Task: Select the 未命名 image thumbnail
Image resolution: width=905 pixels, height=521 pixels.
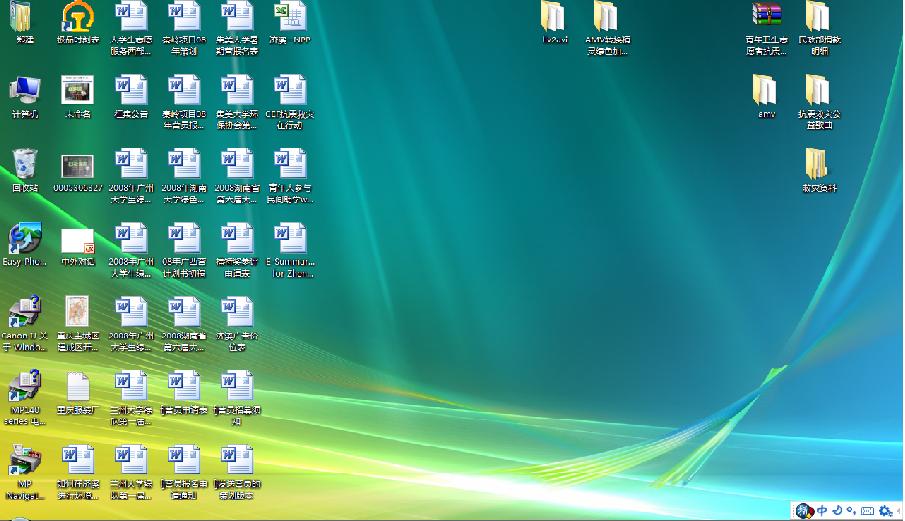Action: [78, 91]
